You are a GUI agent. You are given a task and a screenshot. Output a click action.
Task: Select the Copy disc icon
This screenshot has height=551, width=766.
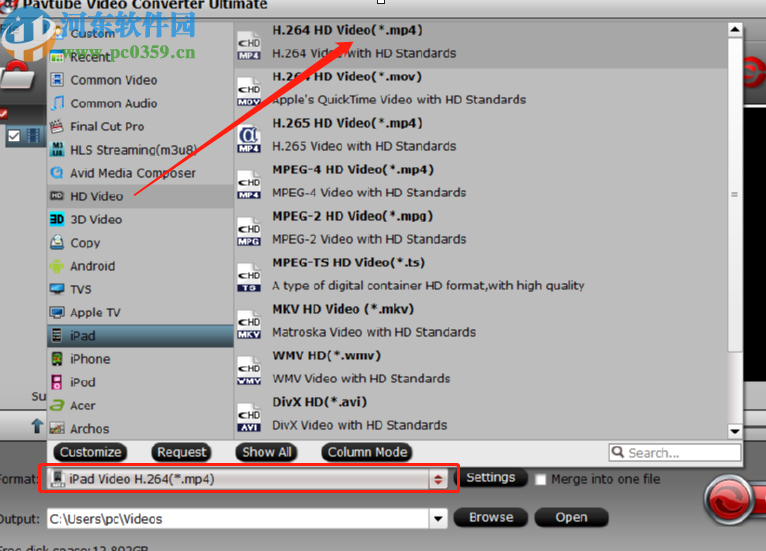click(57, 242)
